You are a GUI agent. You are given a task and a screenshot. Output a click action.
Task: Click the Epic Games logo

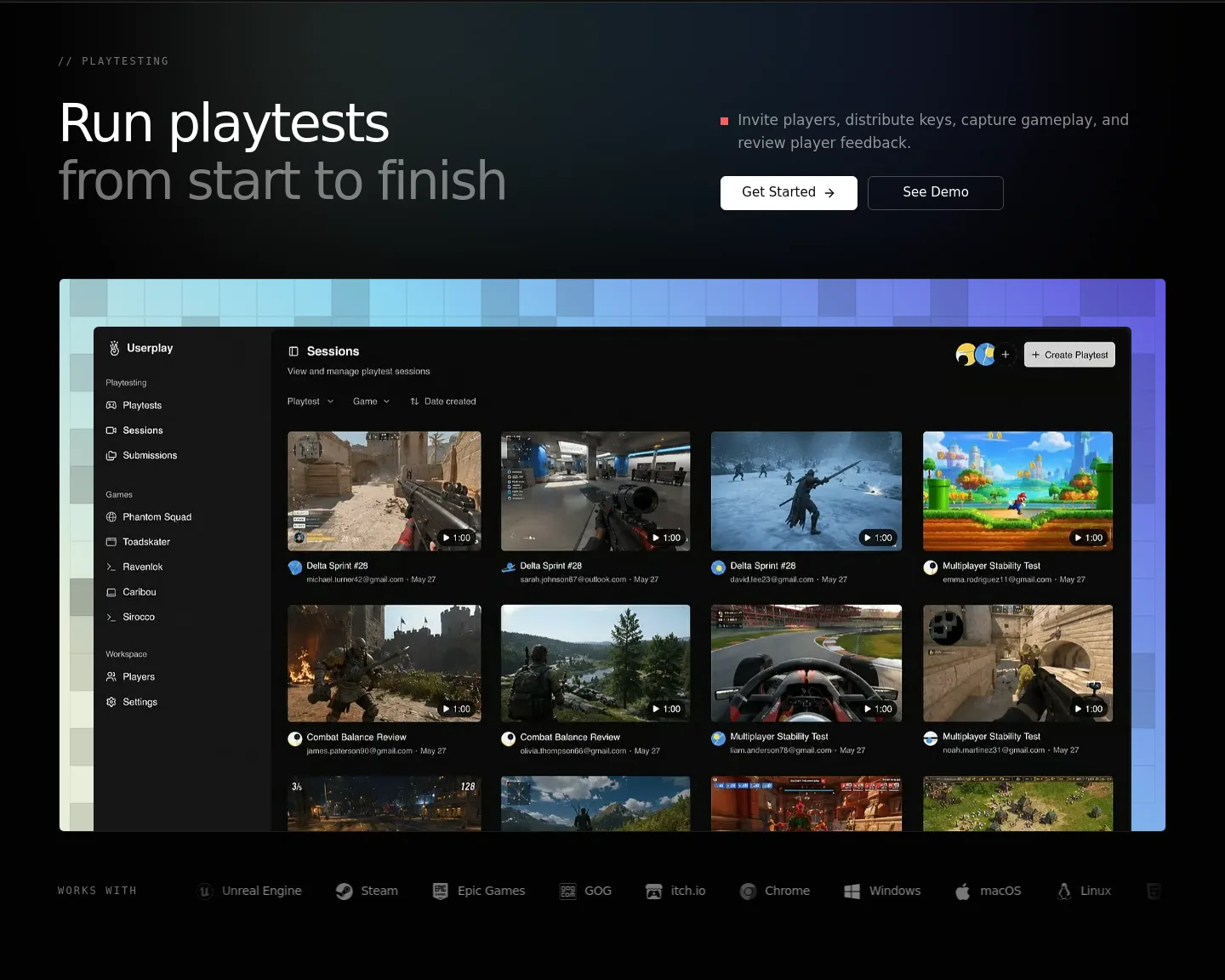click(x=440, y=891)
